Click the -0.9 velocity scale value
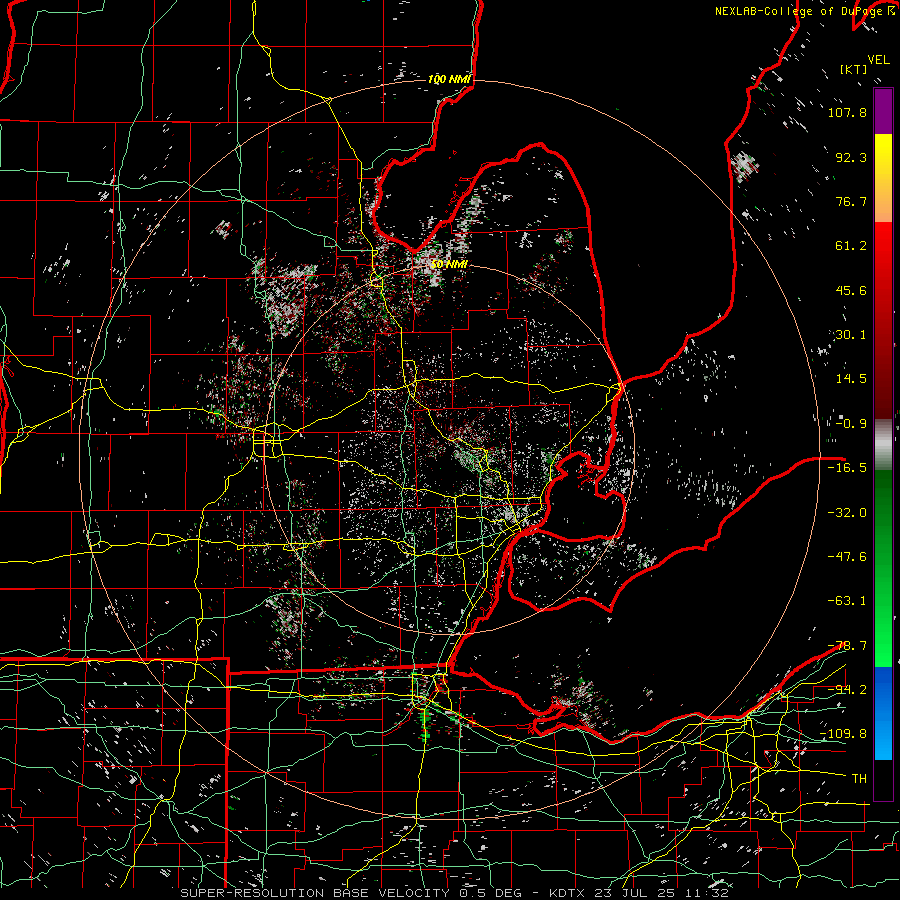 coord(851,424)
